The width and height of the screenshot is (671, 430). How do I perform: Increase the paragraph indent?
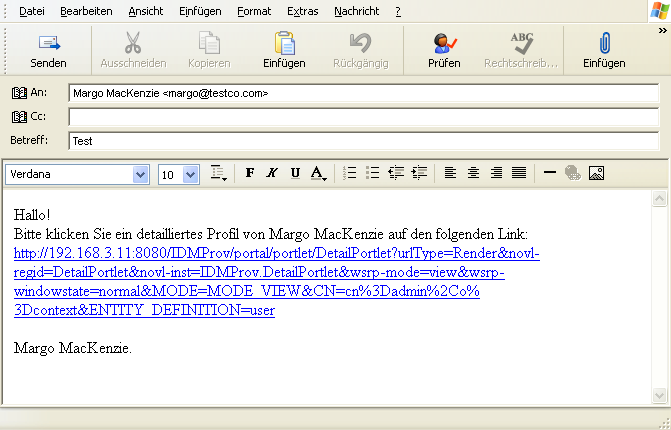(x=419, y=173)
